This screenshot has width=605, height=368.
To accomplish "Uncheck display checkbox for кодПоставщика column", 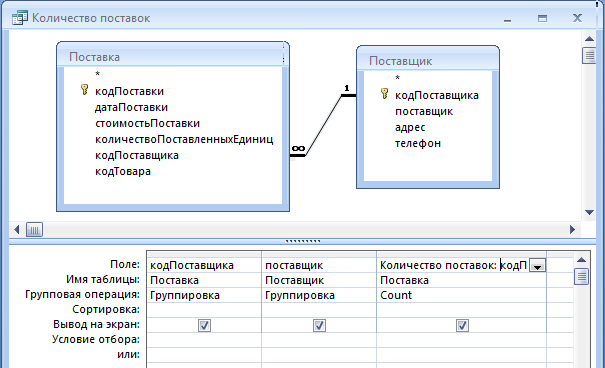I will pyautogui.click(x=204, y=325).
